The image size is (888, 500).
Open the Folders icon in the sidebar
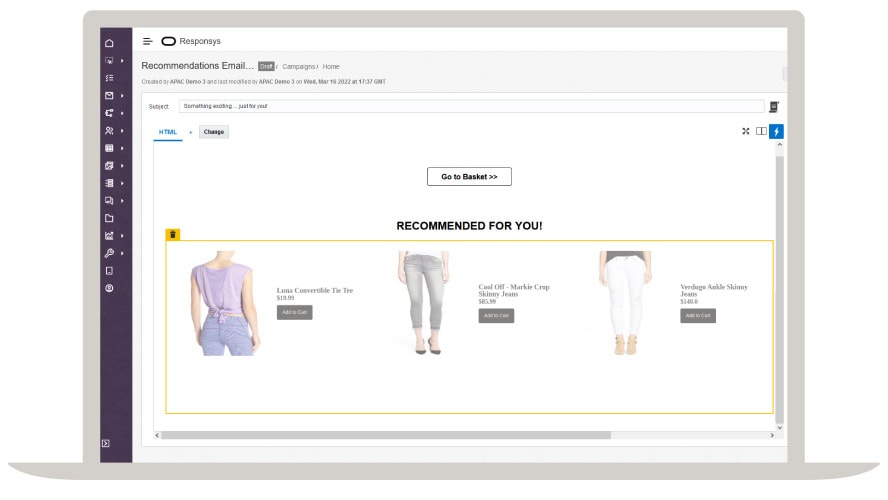click(109, 219)
